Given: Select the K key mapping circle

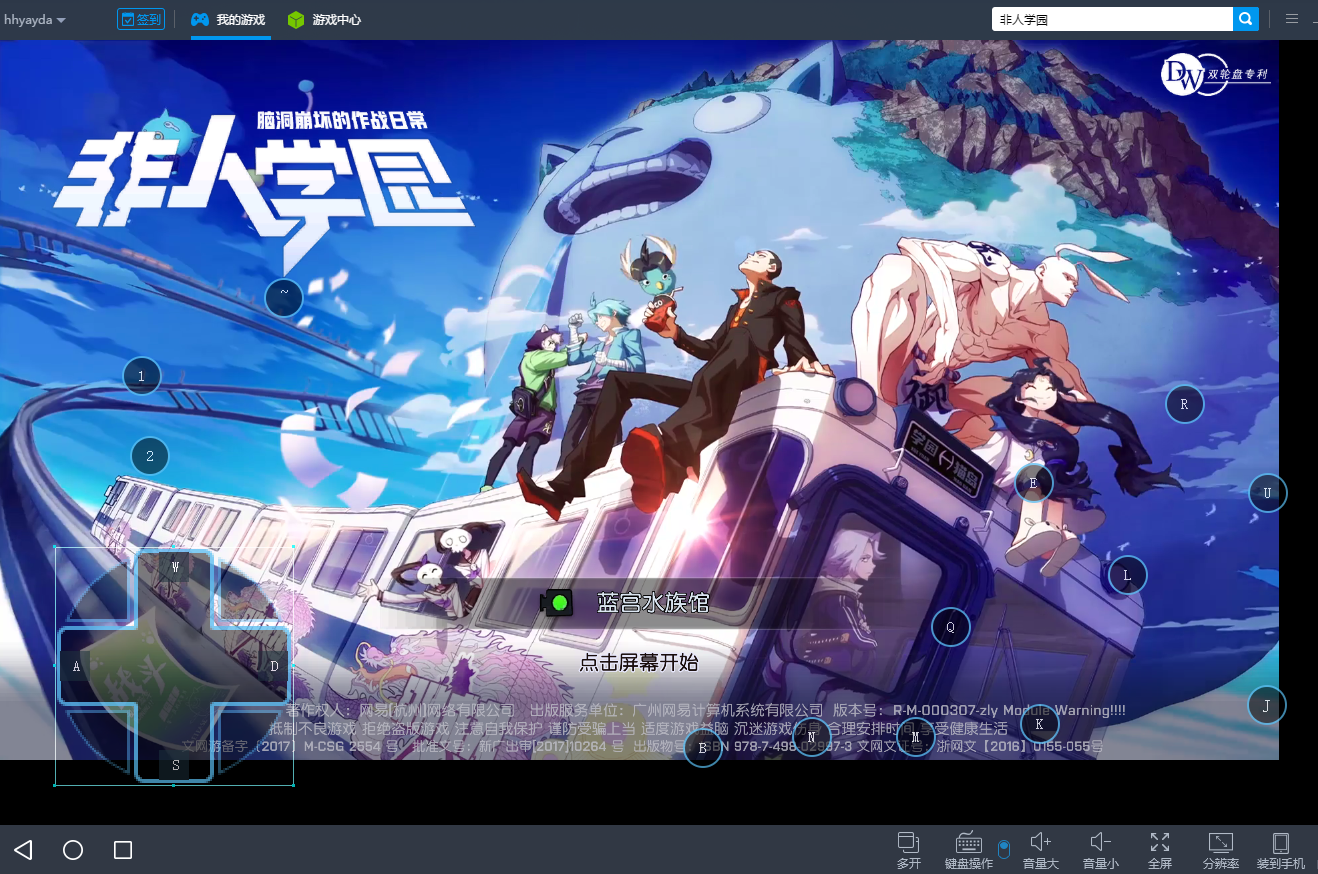Looking at the screenshot, I should 1039,723.
